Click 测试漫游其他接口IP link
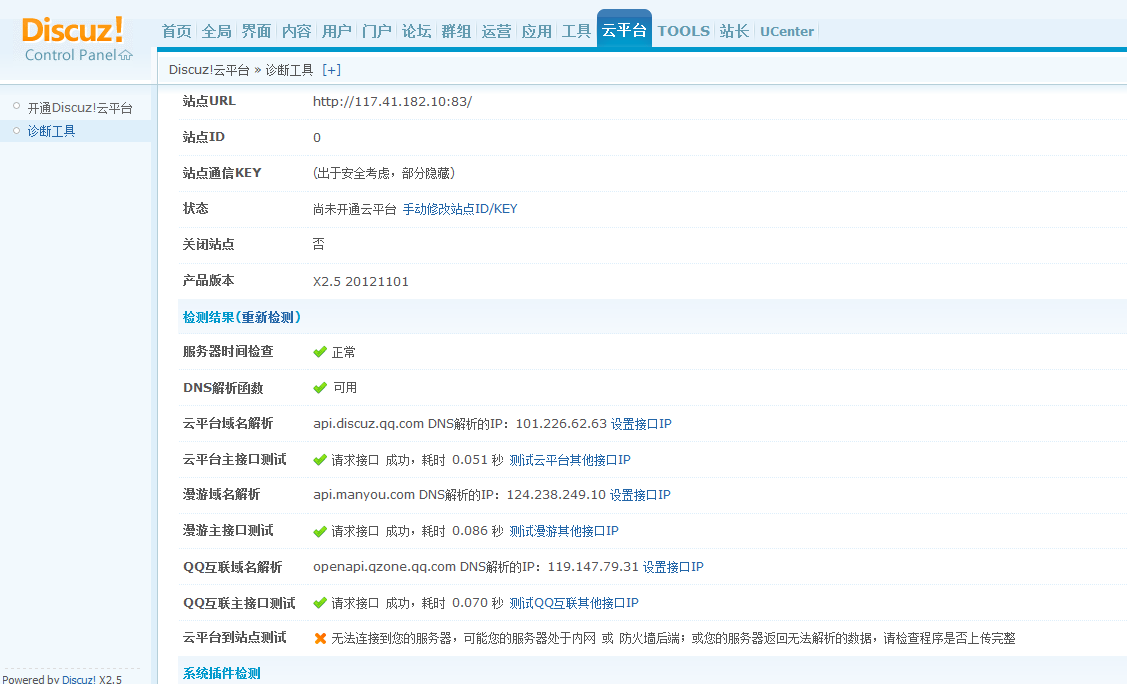This screenshot has width=1127, height=684. click(x=564, y=531)
